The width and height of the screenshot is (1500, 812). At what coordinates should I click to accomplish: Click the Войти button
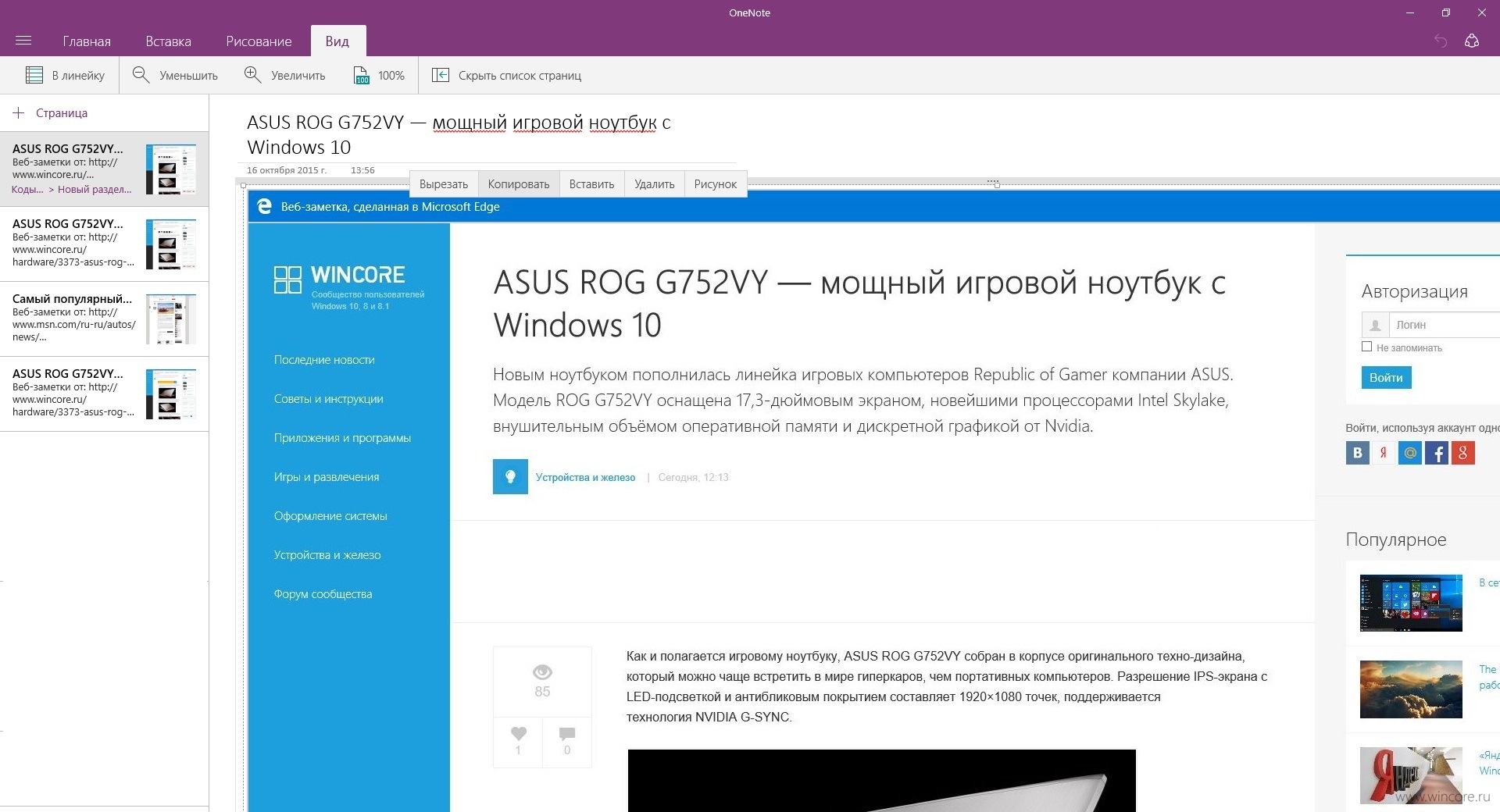[1386, 378]
